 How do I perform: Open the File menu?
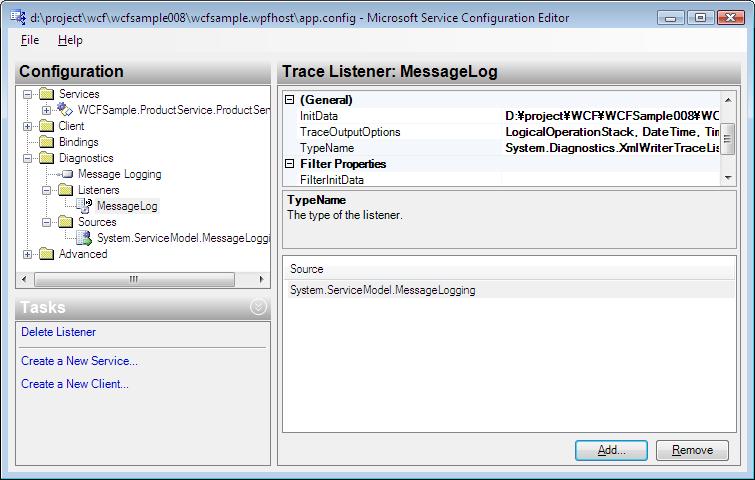(30, 40)
